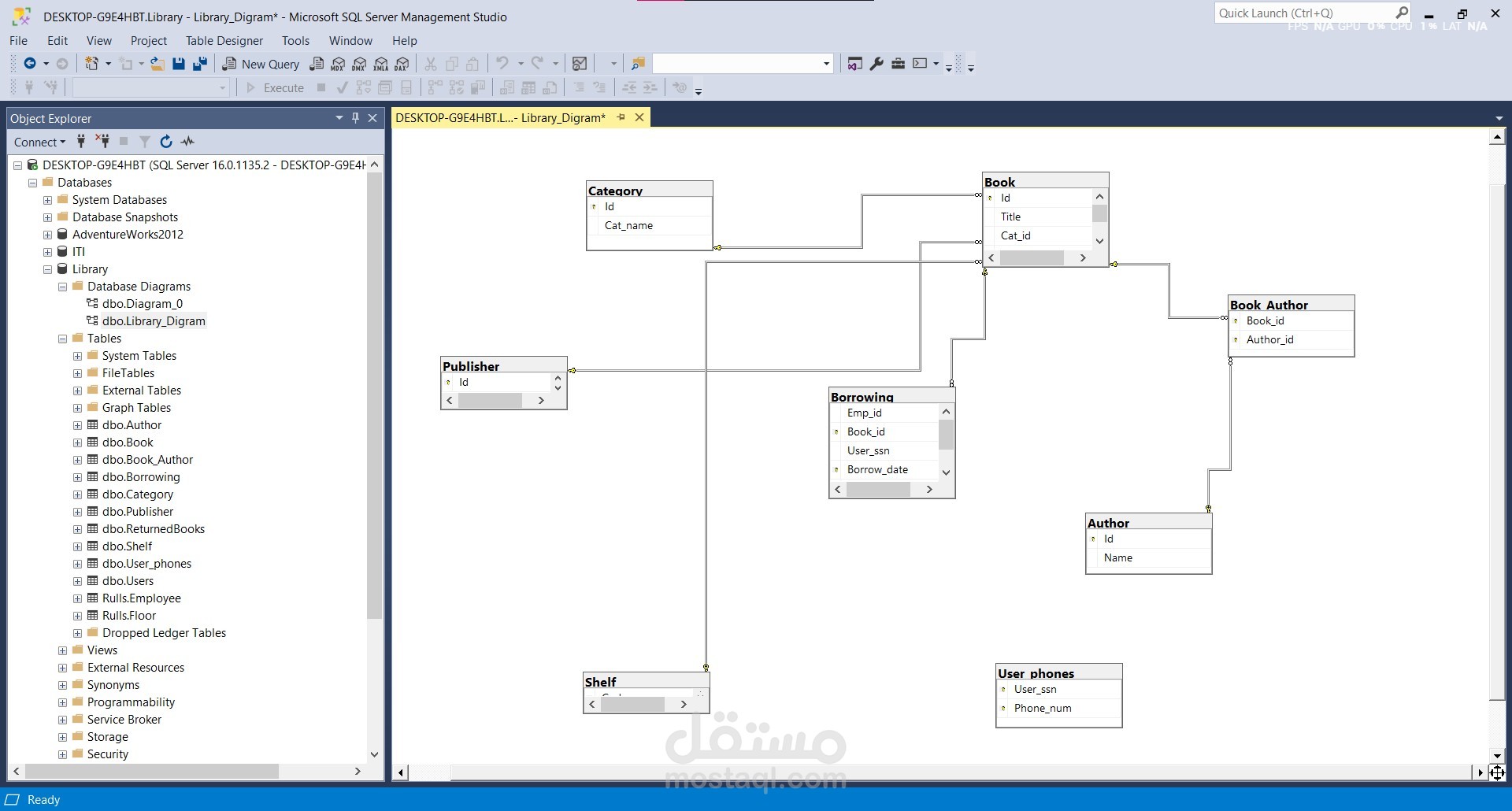1512x811 pixels.
Task: Open the Help menu
Action: (405, 40)
